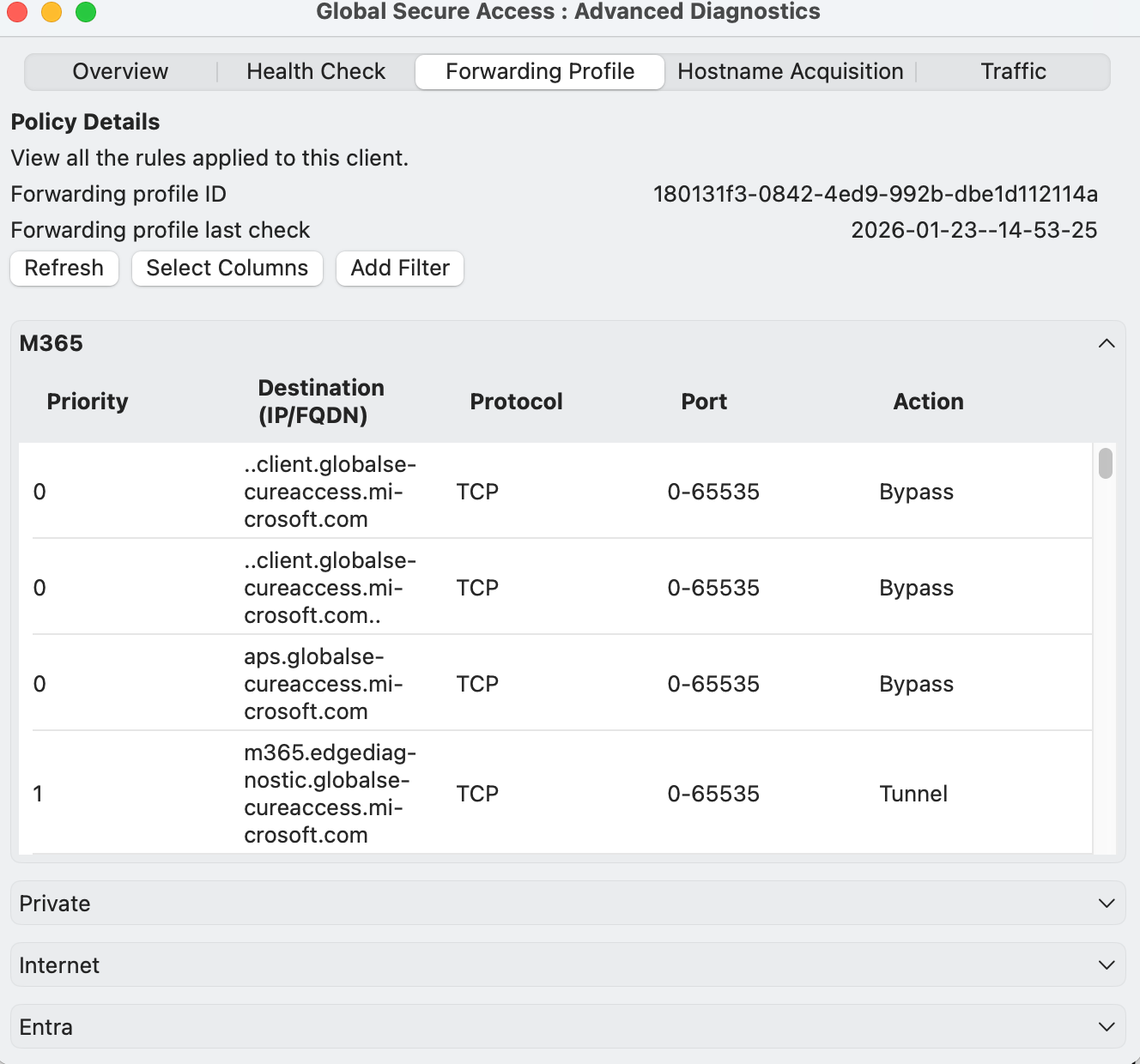The height and width of the screenshot is (1064, 1140).
Task: Open the Traffic tab
Action: coord(1014,71)
